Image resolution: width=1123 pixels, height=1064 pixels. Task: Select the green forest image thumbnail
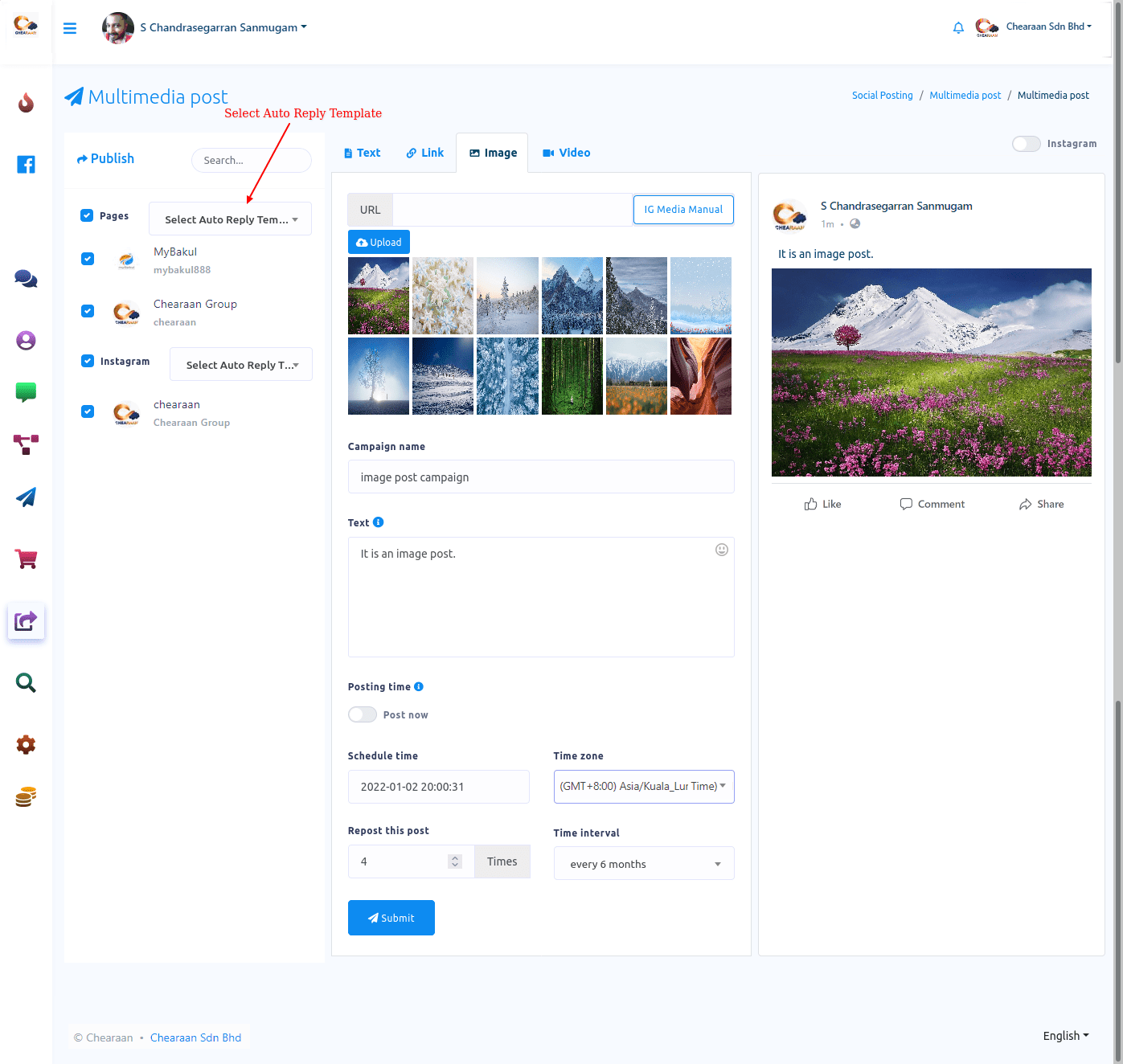572,376
